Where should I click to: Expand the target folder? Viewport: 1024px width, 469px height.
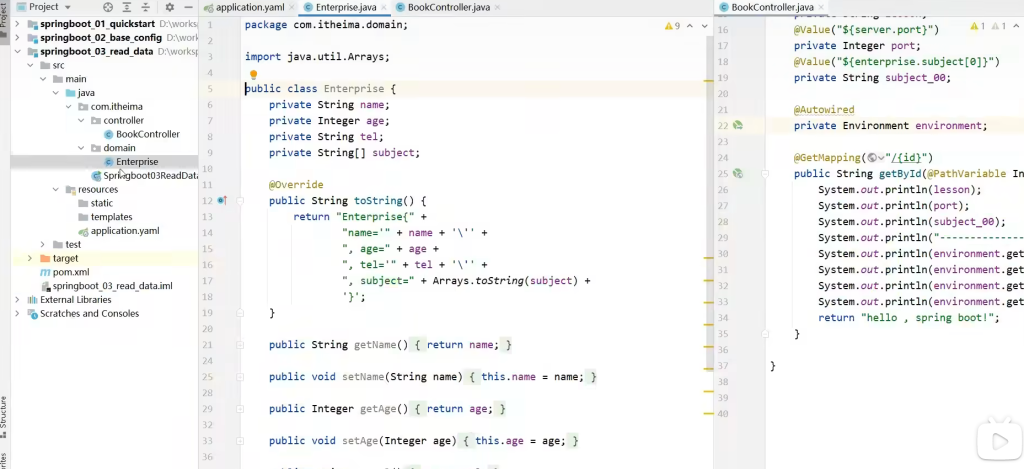pos(31,258)
